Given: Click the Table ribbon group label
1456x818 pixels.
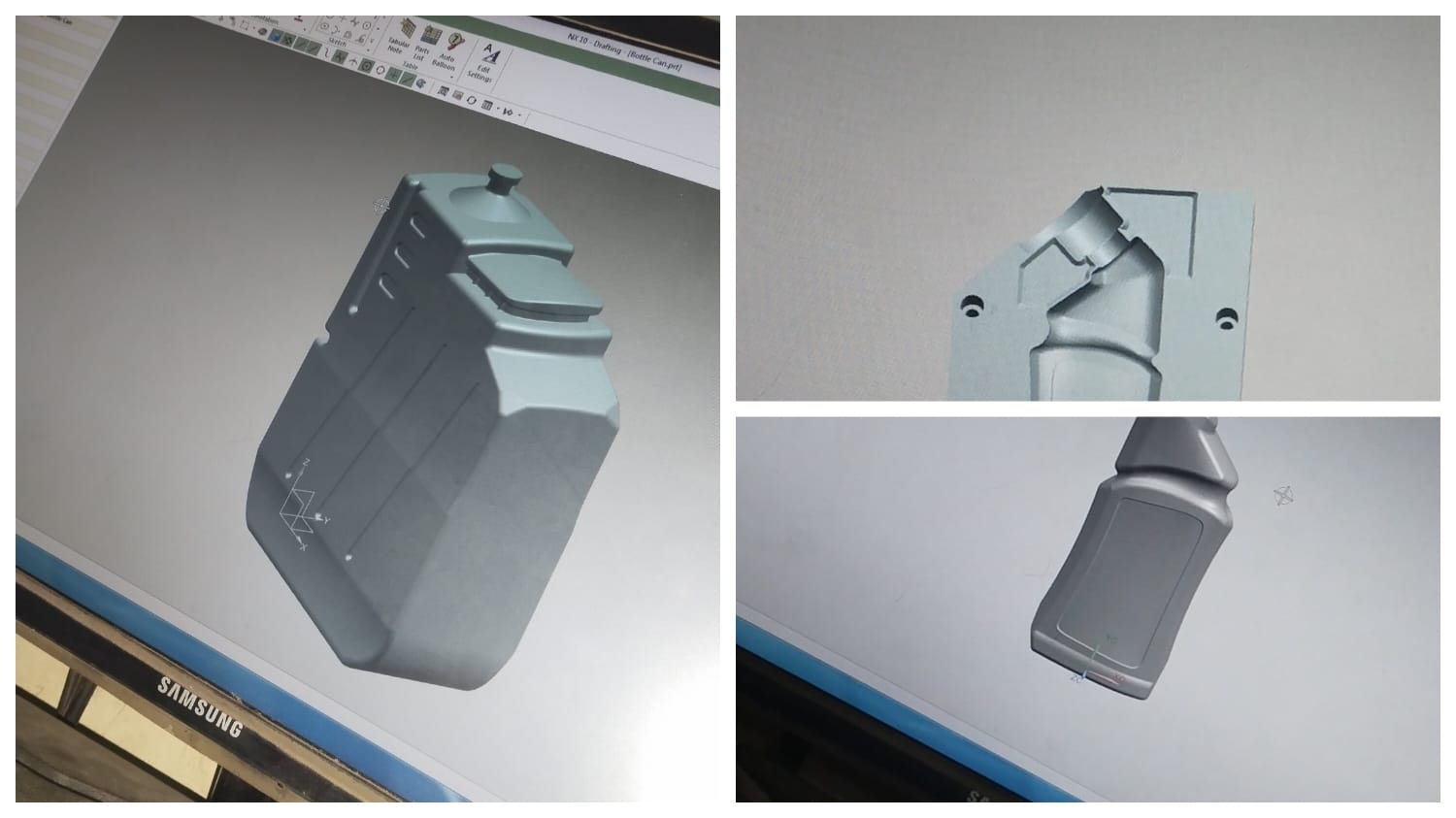Looking at the screenshot, I should tap(411, 66).
